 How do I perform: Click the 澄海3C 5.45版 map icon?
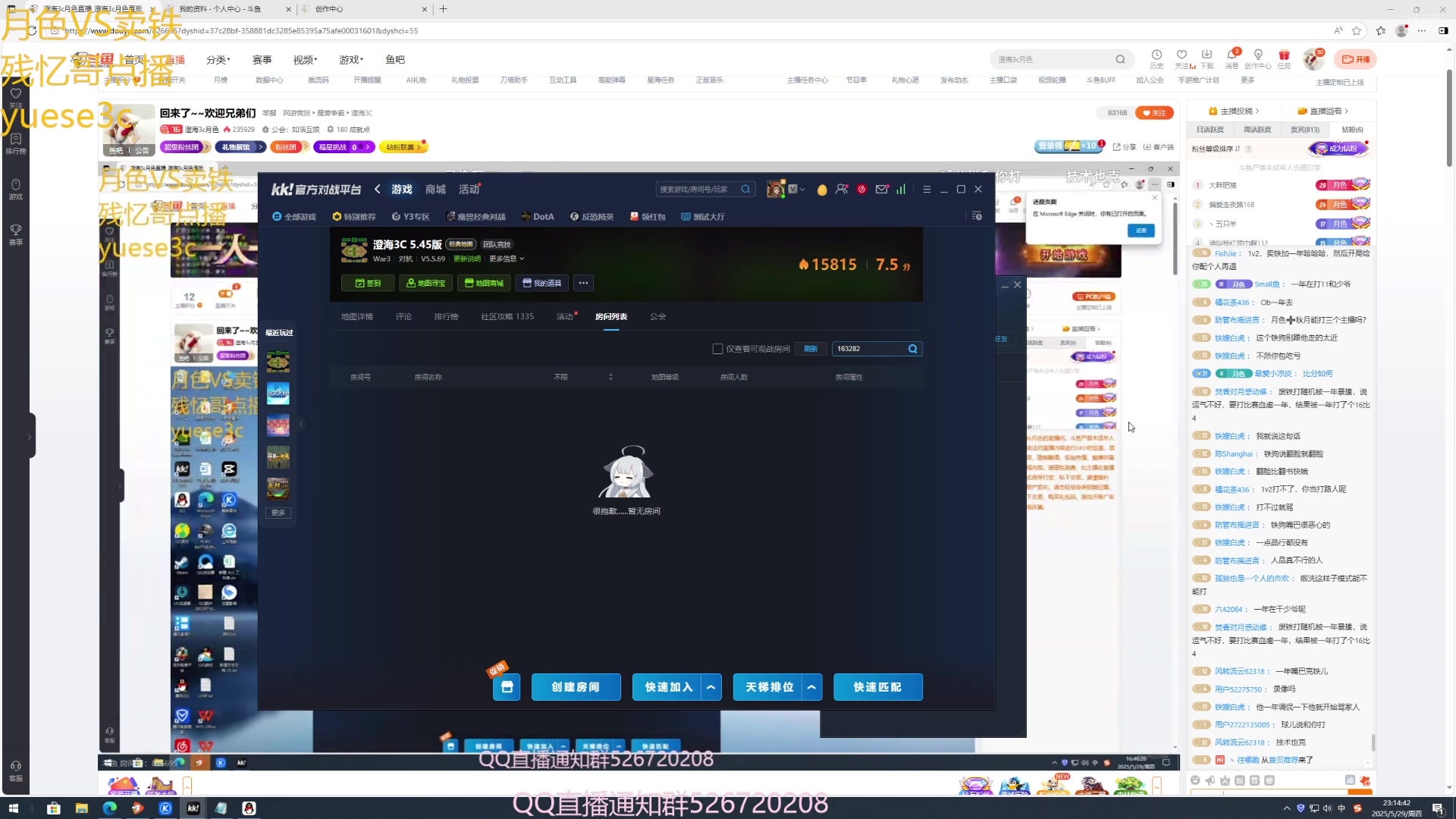point(354,250)
